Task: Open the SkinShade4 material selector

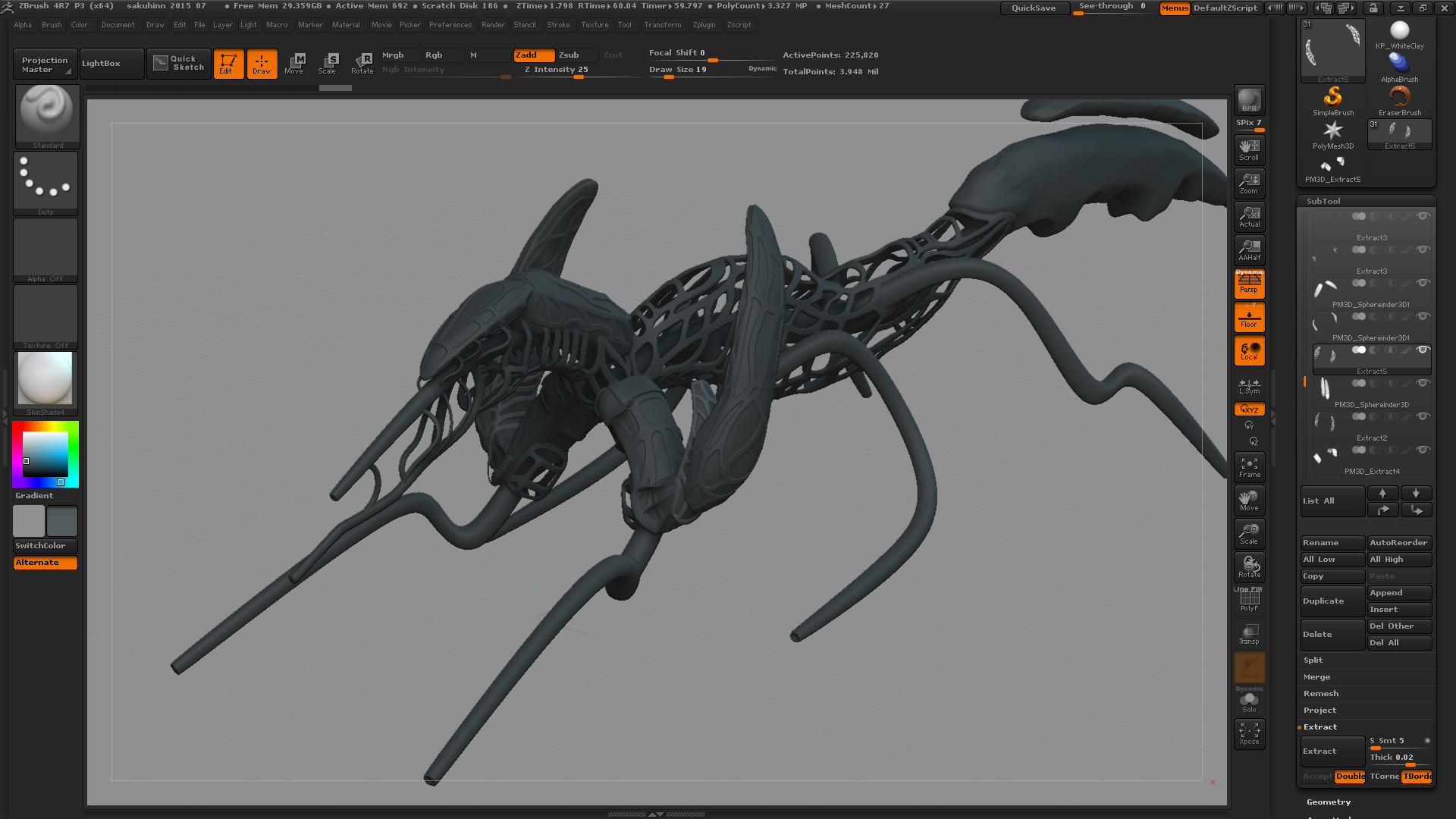Action: click(x=45, y=384)
